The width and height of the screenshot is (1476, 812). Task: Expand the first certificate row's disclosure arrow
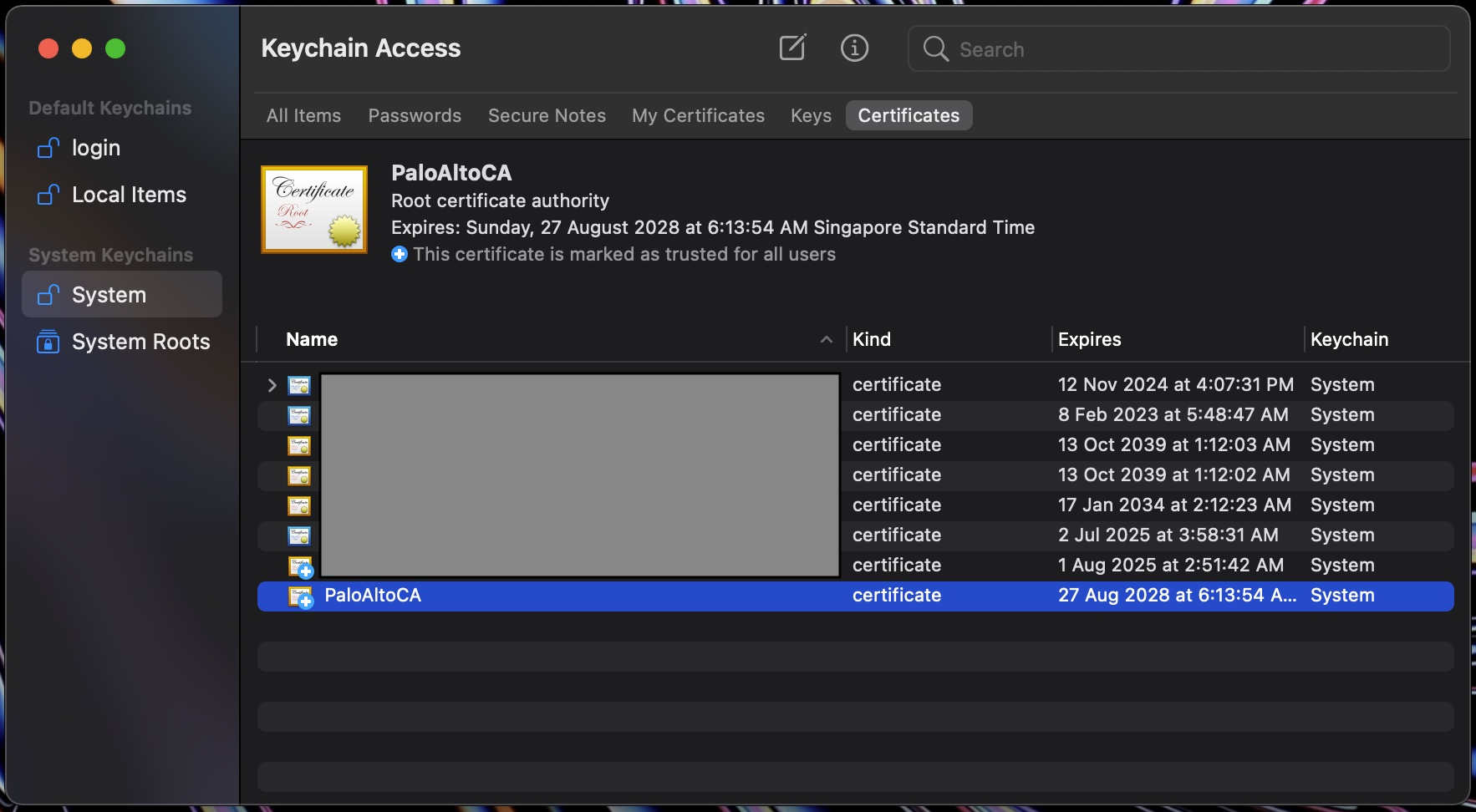pos(272,385)
